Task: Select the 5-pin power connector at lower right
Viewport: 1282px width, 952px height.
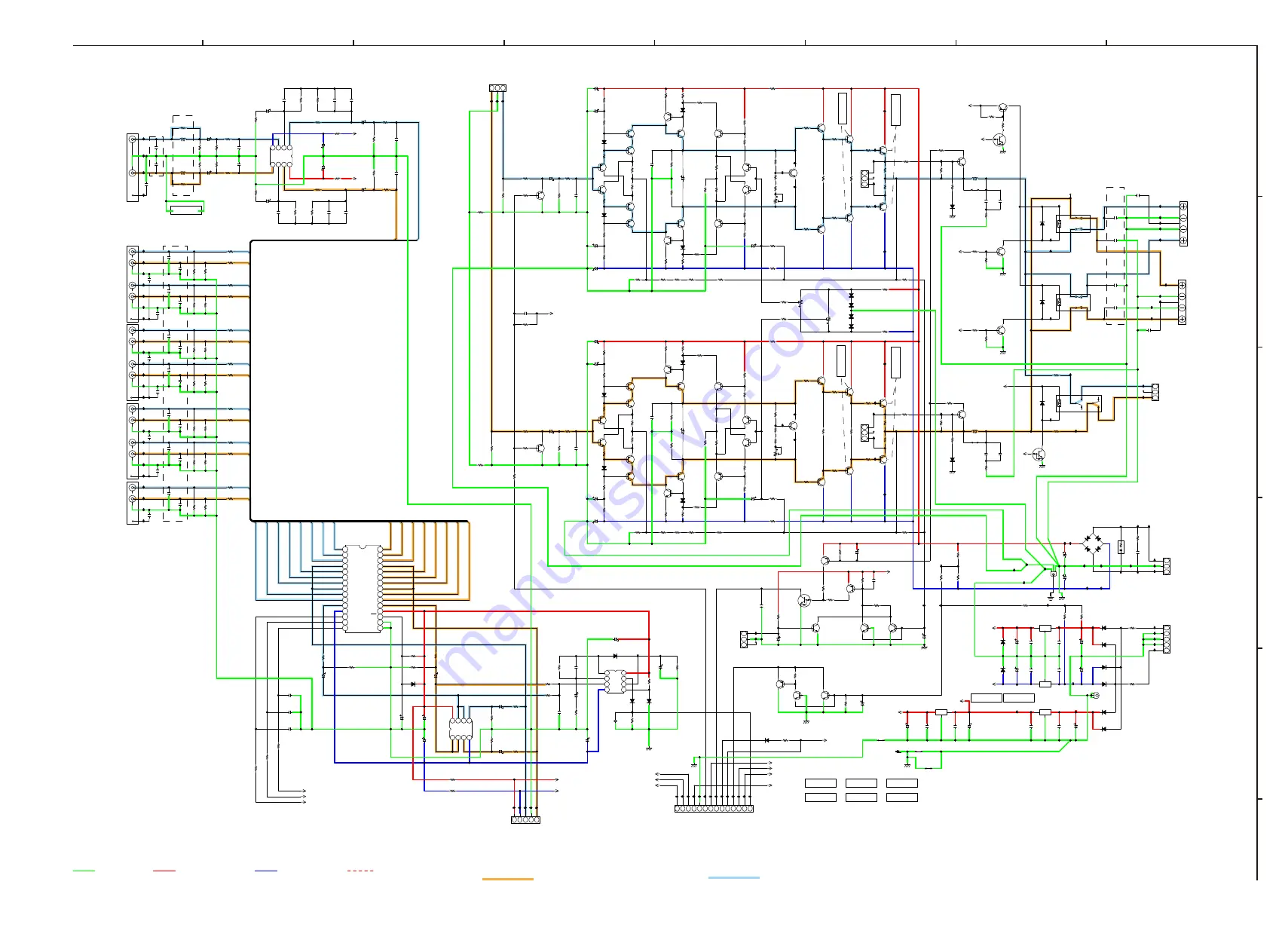Action: coord(1167,638)
